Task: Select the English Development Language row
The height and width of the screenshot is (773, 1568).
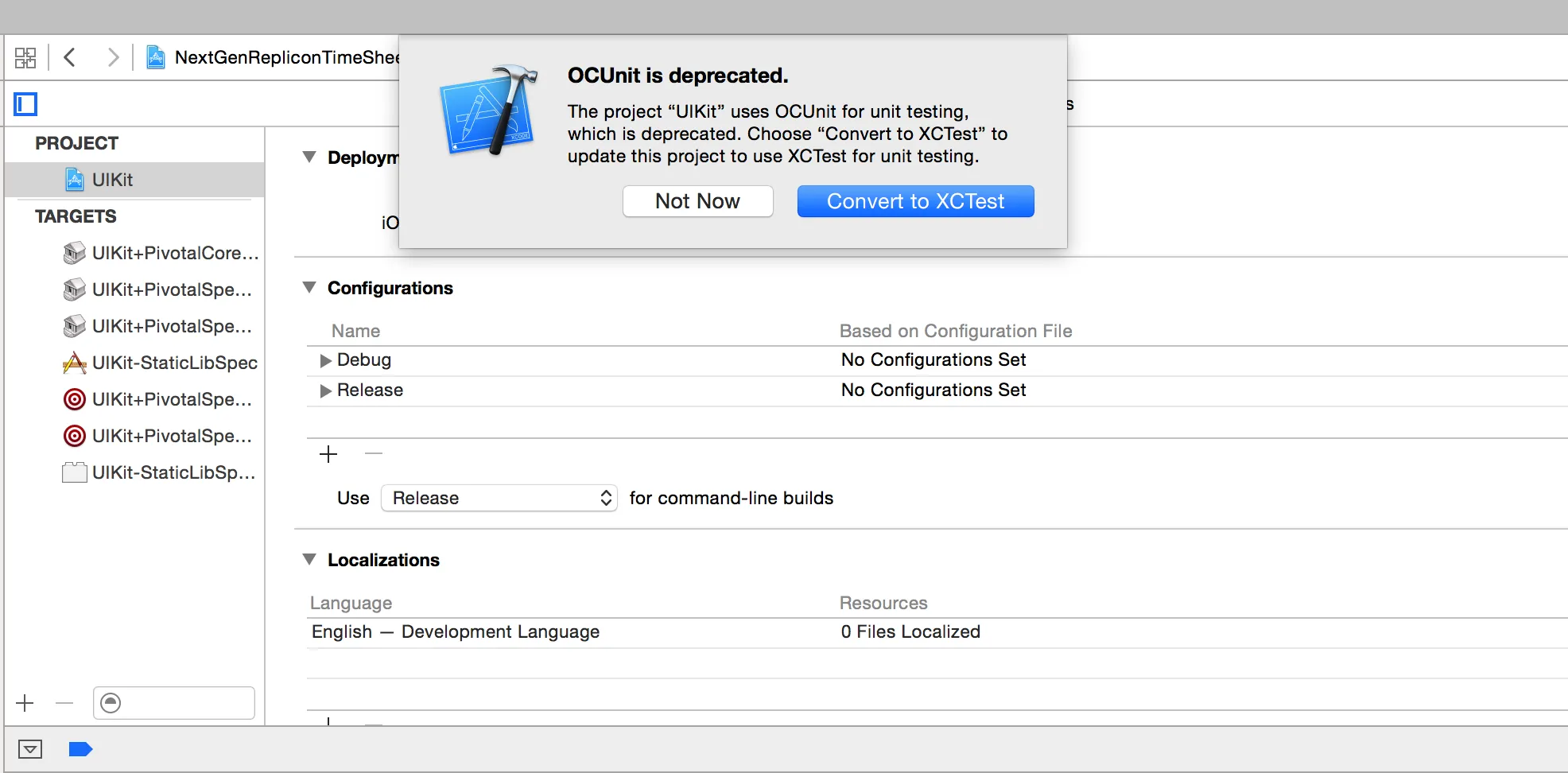Action: point(456,632)
